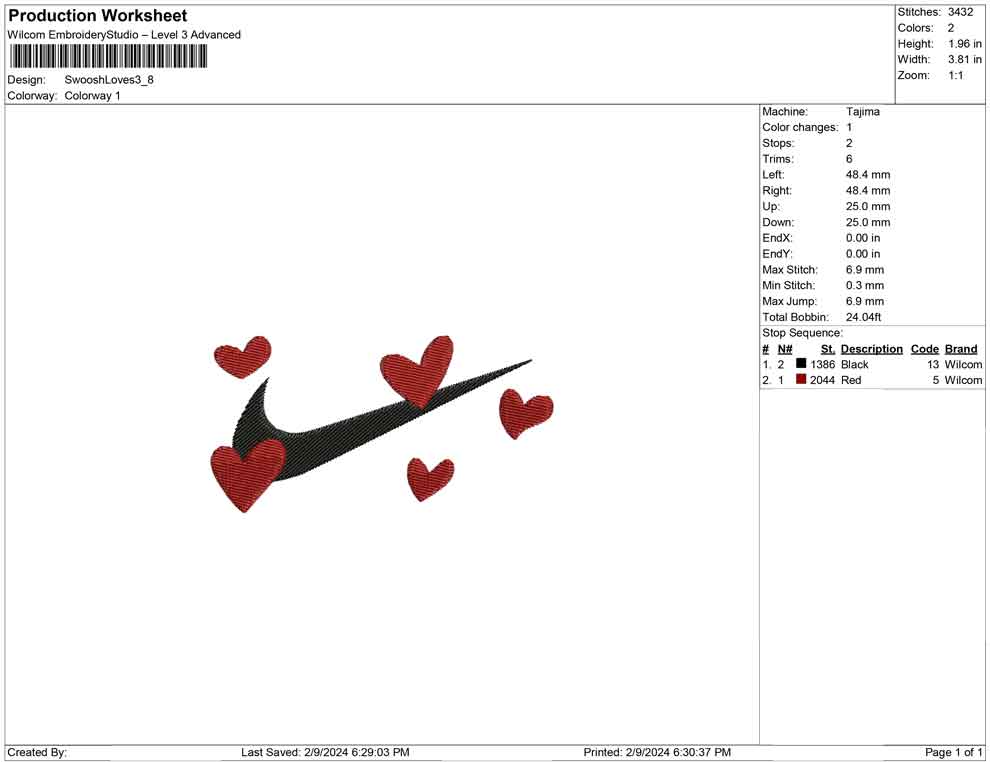Click the Stitches value '3432'

pyautogui.click(x=960, y=12)
